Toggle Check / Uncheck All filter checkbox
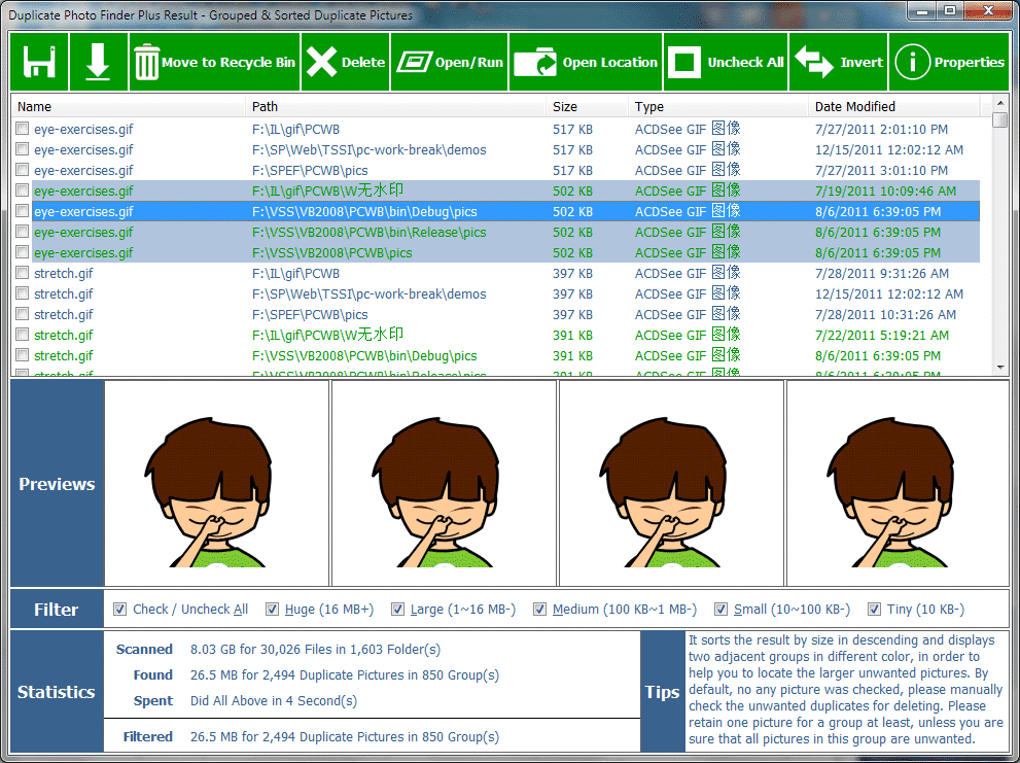Screen dimensions: 1020x763 (120, 609)
